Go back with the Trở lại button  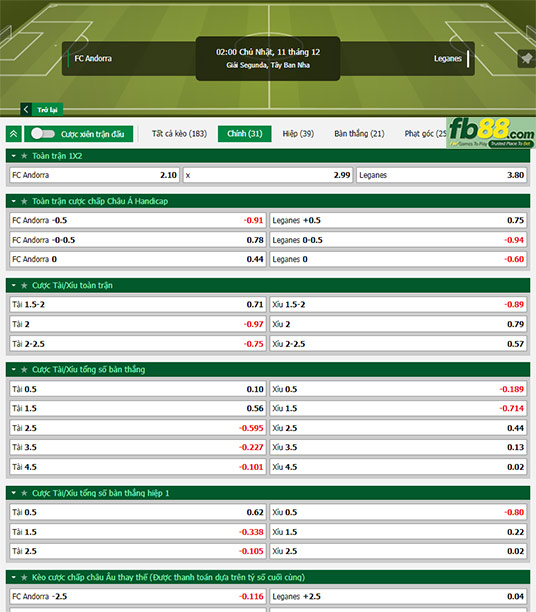[x=42, y=109]
